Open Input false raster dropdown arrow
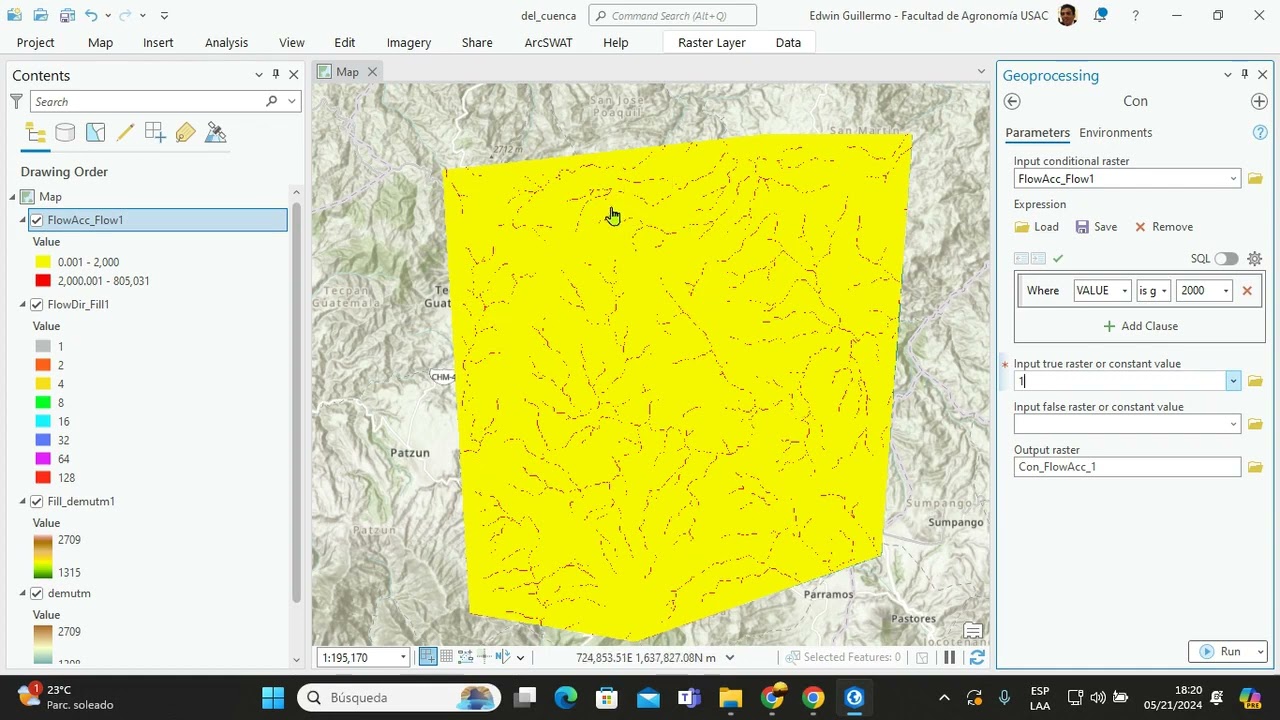1280x720 pixels. point(1233,424)
